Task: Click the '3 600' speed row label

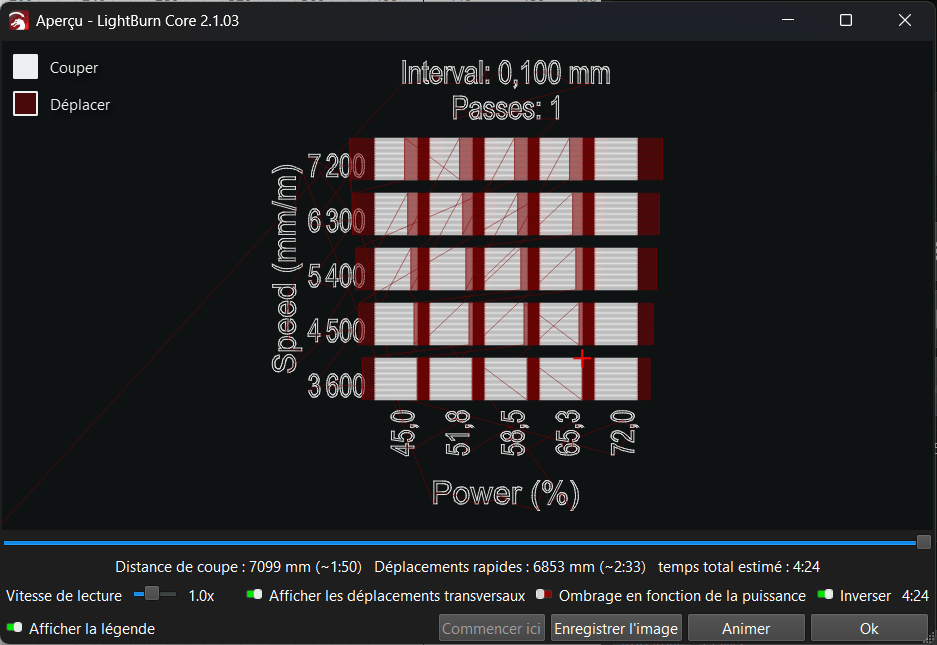Action: [336, 386]
